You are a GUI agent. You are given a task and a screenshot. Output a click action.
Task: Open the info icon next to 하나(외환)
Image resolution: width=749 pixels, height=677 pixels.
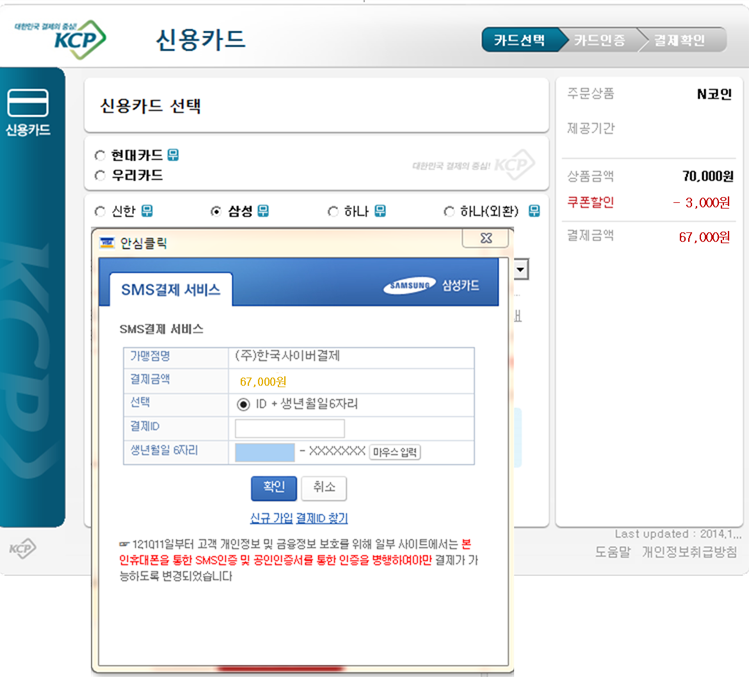pos(534,211)
